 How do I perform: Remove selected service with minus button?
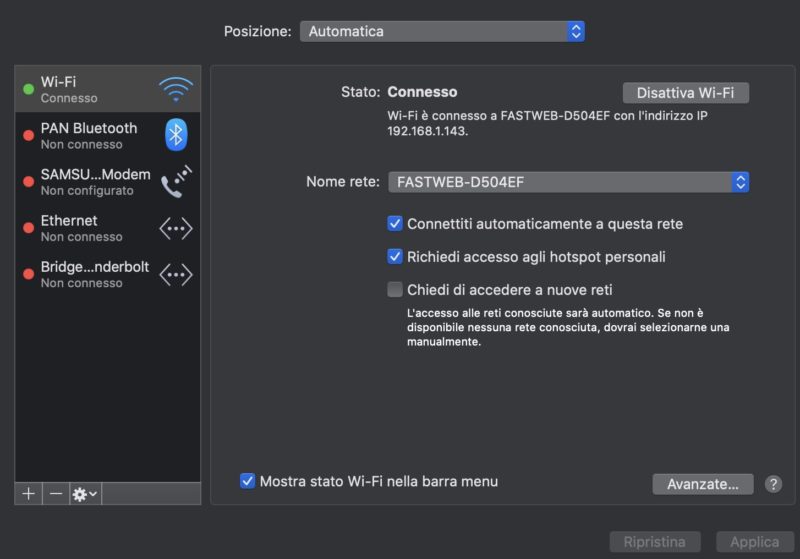point(56,494)
